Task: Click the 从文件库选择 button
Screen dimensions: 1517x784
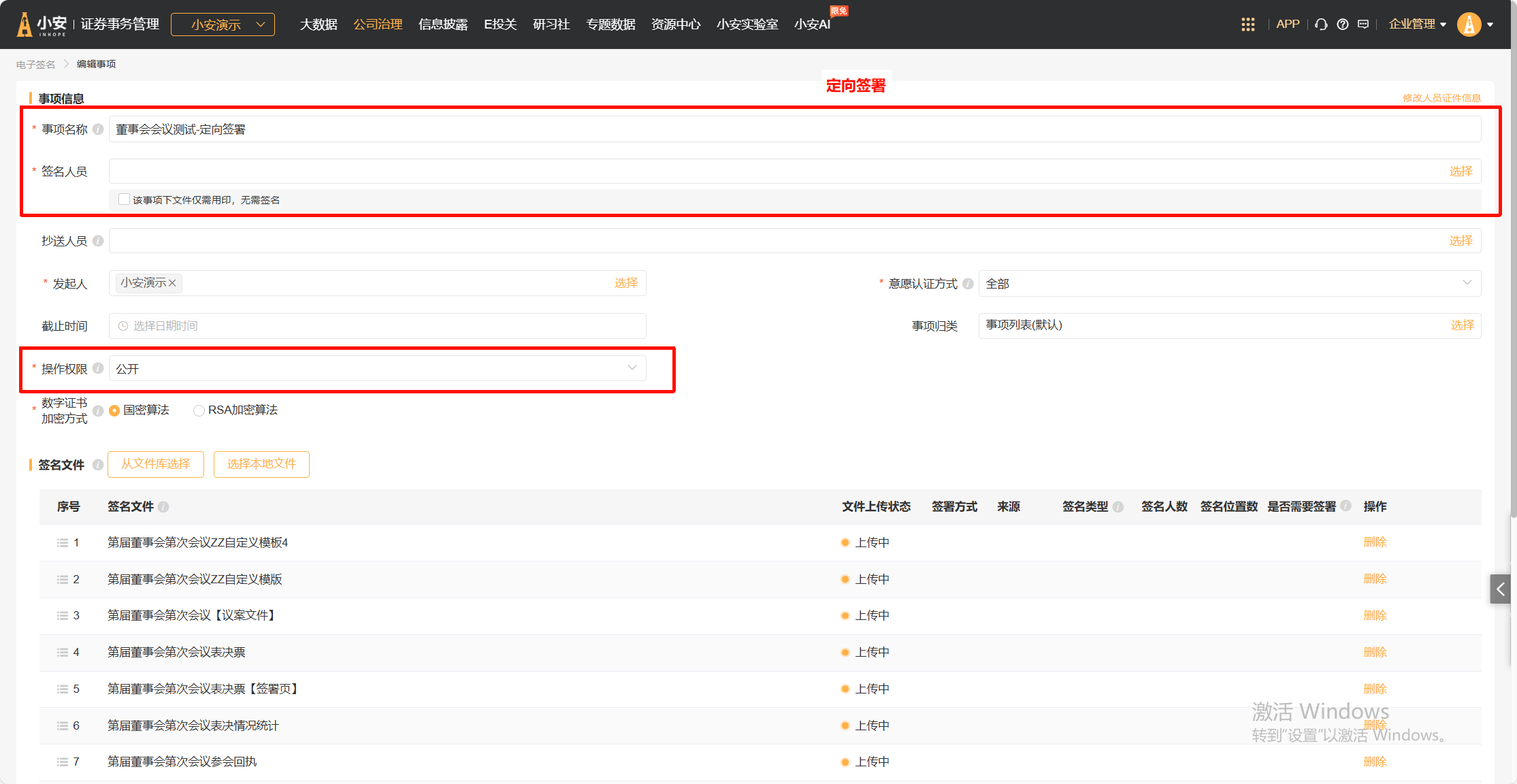Action: tap(156, 464)
